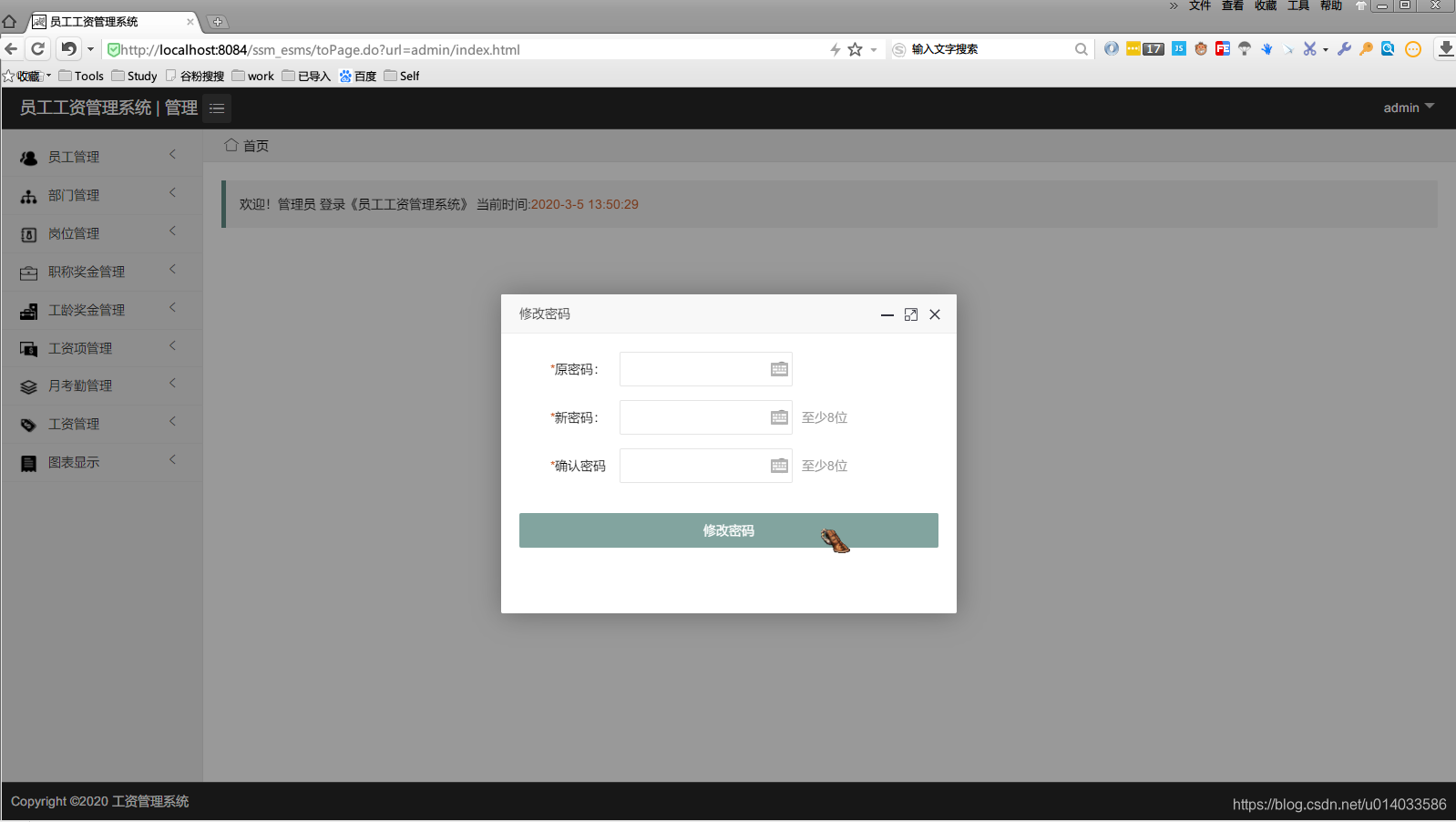
Task: Click the 岗位管理 badge icon
Action: click(29, 234)
